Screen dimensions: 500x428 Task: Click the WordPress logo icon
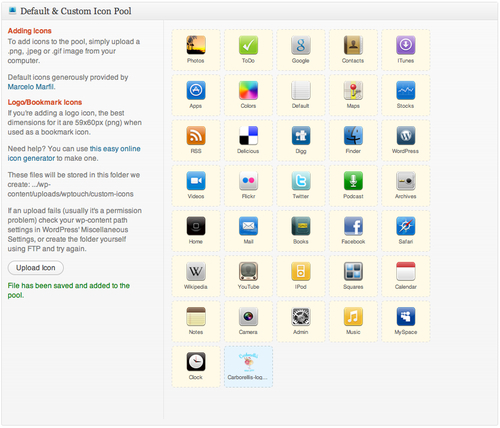(406, 136)
